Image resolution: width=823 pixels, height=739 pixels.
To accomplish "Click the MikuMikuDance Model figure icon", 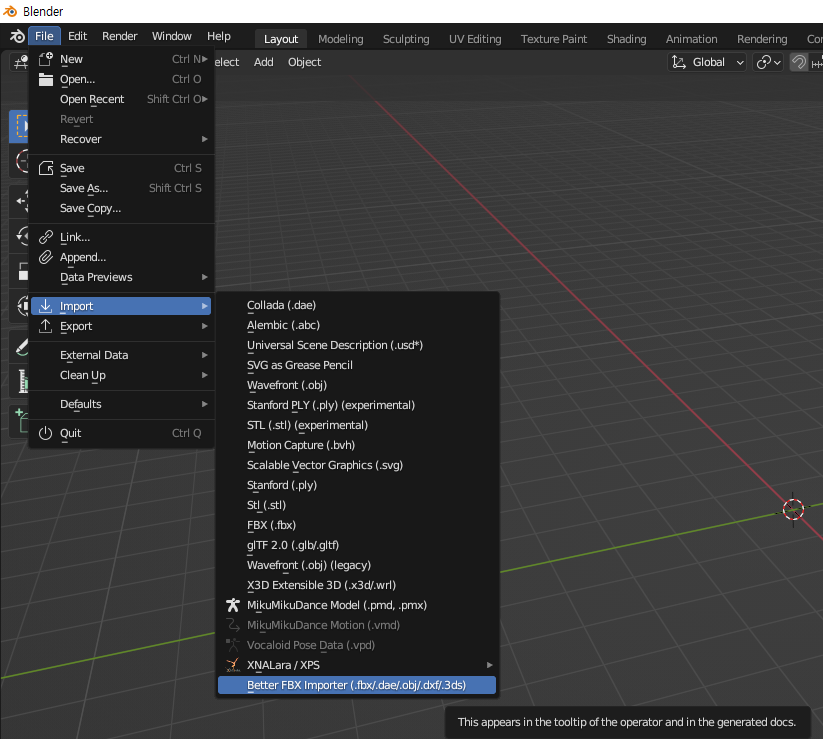I will (233, 605).
